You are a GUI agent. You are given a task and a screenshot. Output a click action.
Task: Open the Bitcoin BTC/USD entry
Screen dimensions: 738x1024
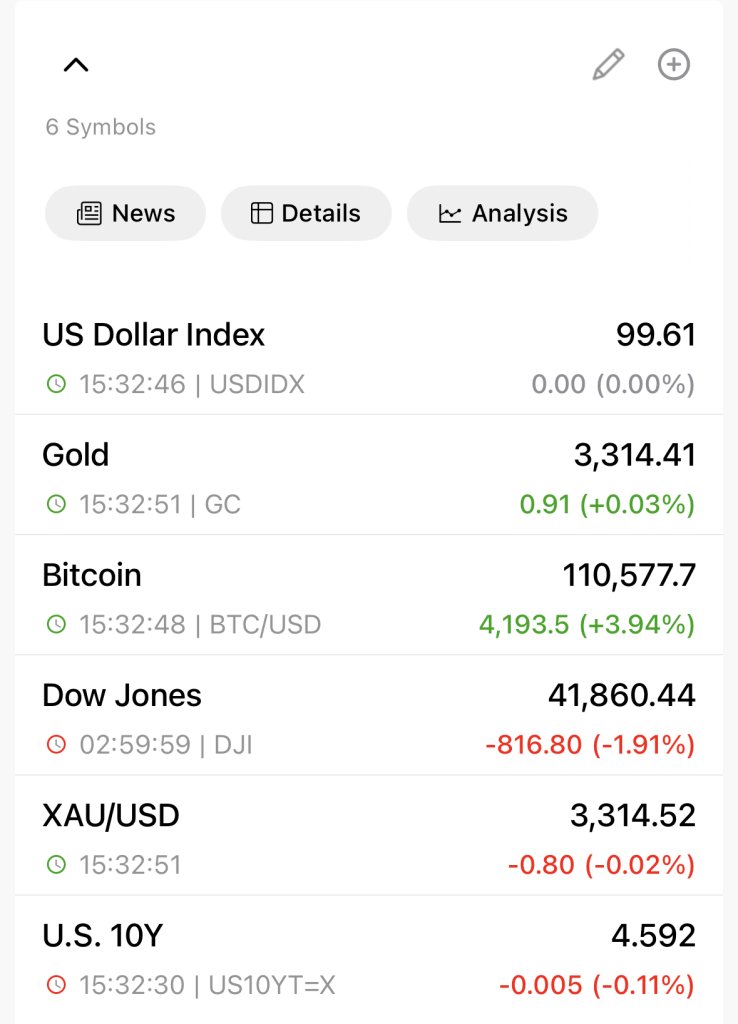(x=369, y=595)
